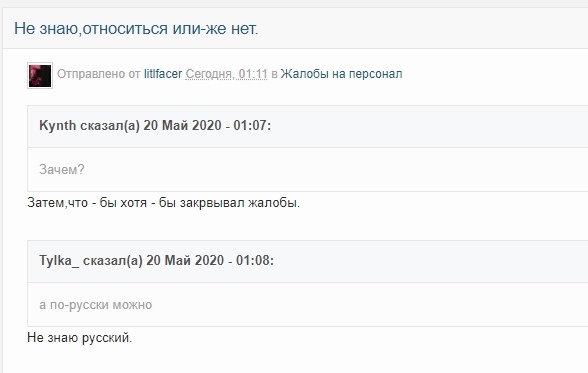
Task: Click the "20 Май 2020 - 01:08" quote date
Action: (208, 260)
